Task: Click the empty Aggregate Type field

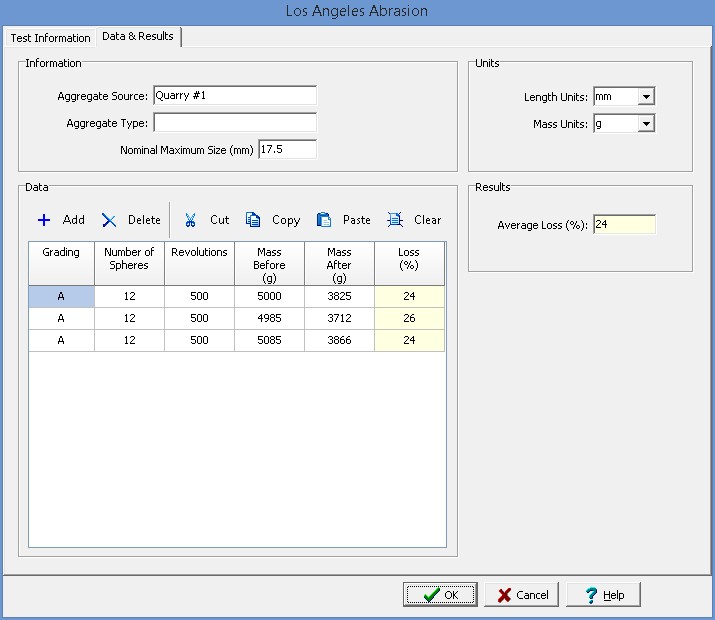Action: [x=234, y=123]
